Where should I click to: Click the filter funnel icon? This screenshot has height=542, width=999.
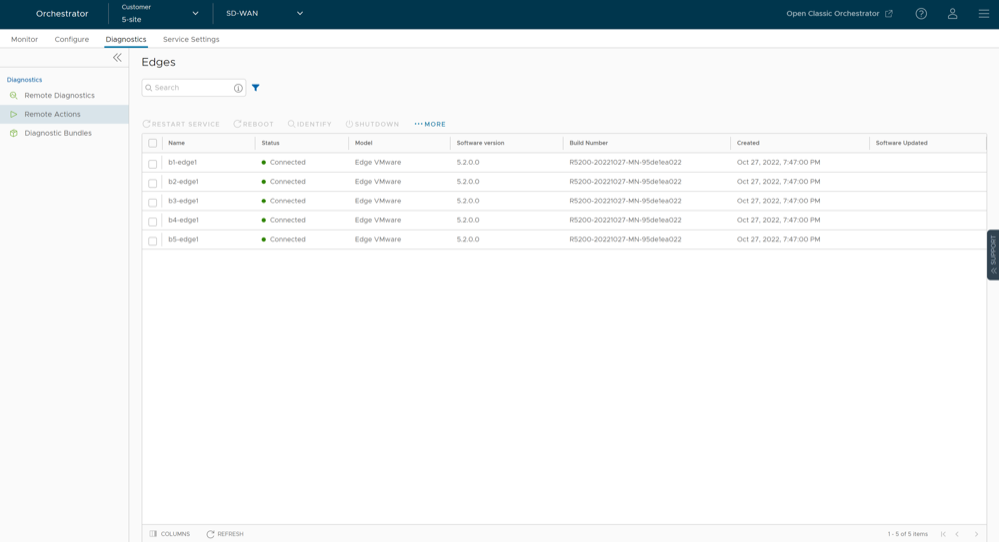click(x=256, y=88)
